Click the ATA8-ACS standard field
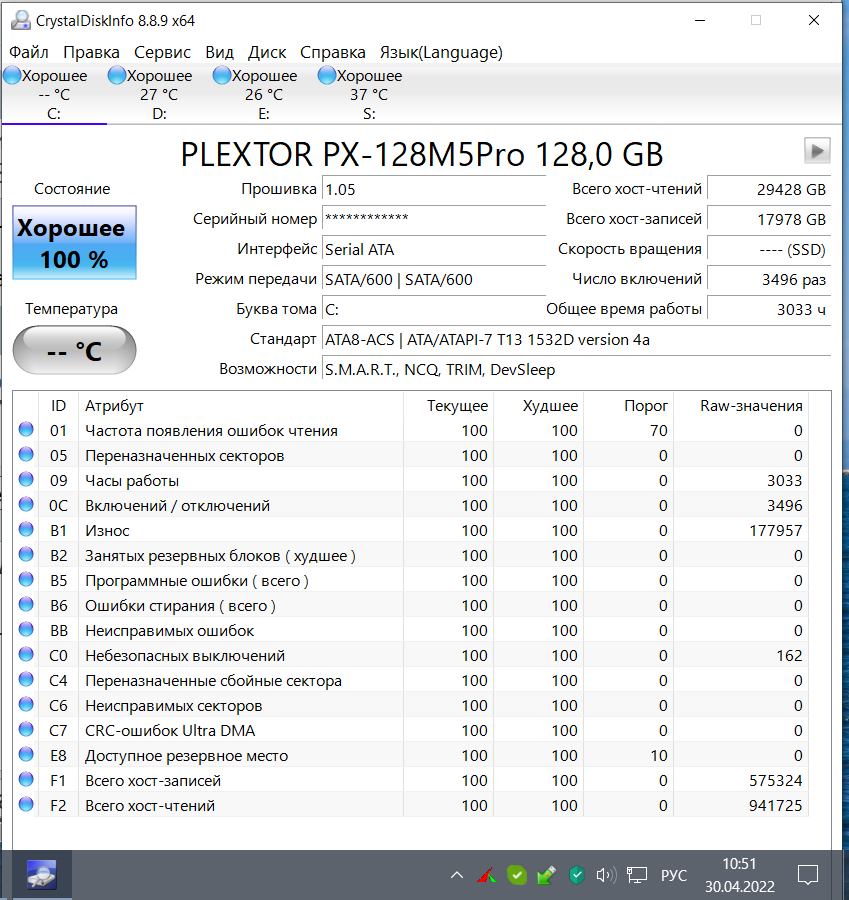Screen dimensions: 849x900 (x=576, y=340)
